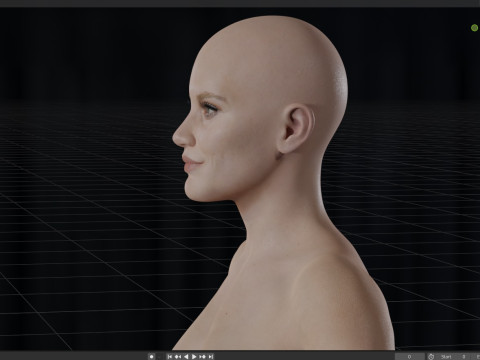Jump to the next keyframe
Screen dimensions: 480x360
[202, 357]
